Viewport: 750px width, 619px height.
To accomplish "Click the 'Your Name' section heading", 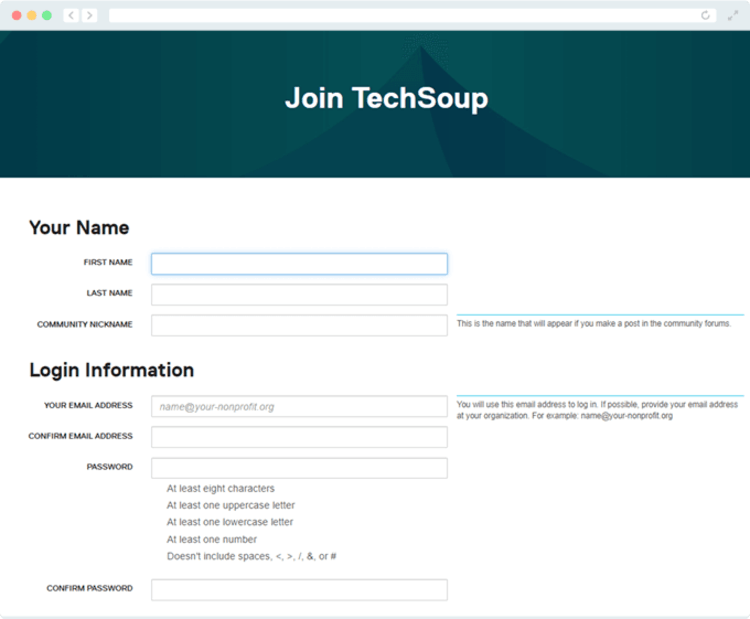I will pos(79,228).
